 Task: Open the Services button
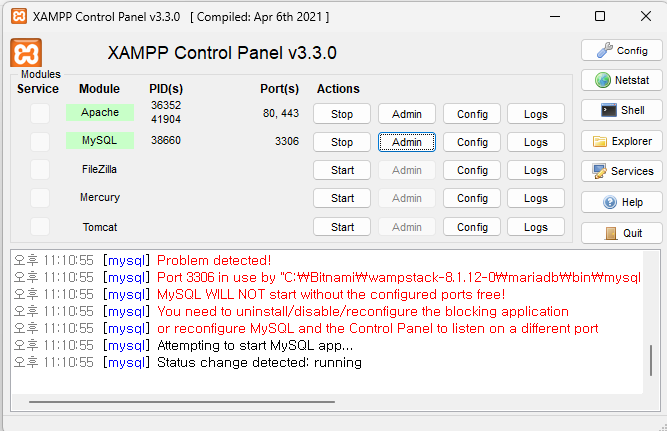click(621, 171)
